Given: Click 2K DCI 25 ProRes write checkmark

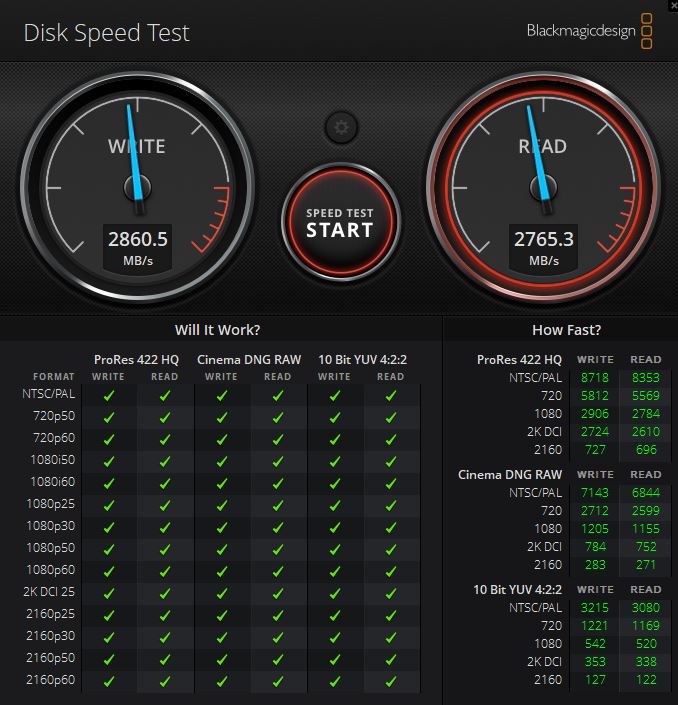Looking at the screenshot, I should pyautogui.click(x=109, y=594).
